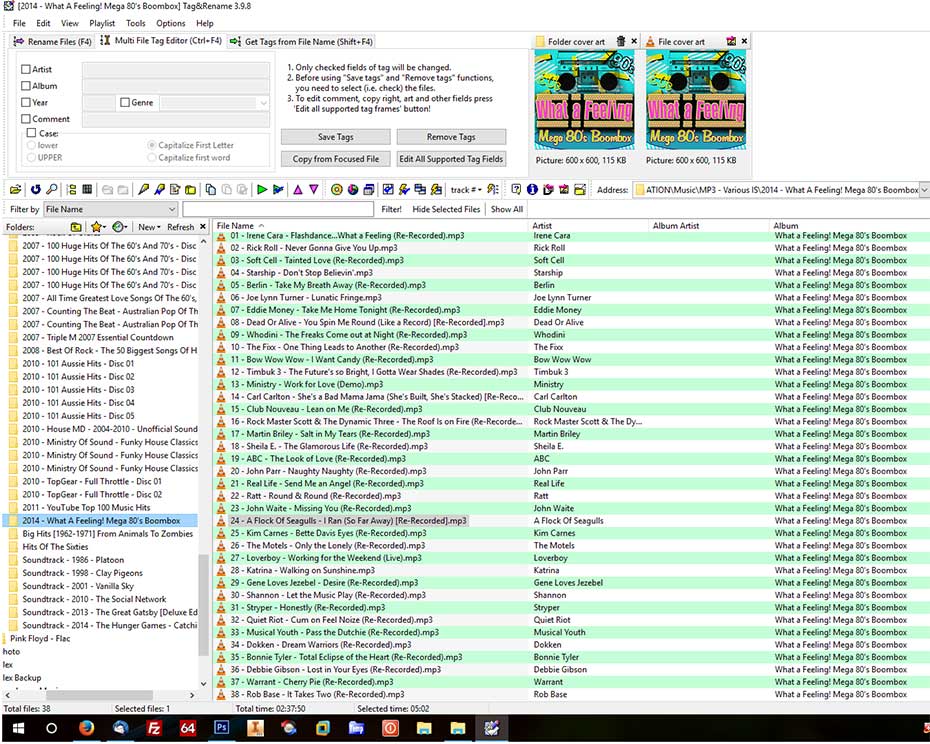Switch to the Rename Files (F4) tab
Viewport: 930px width, 744px height.
(x=52, y=42)
